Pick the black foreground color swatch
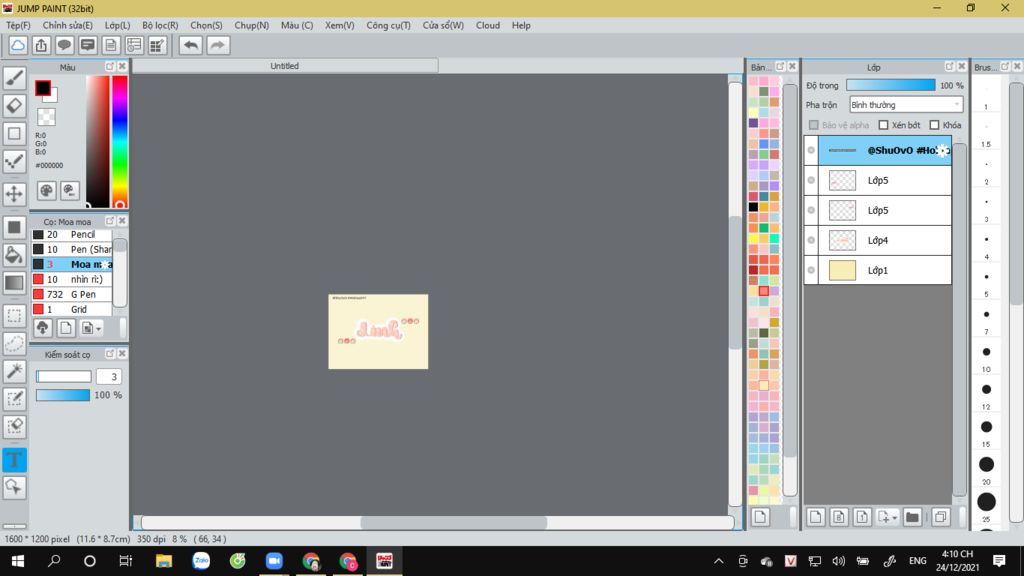Screen dimensions: 1024x576 pyautogui.click(x=43, y=88)
